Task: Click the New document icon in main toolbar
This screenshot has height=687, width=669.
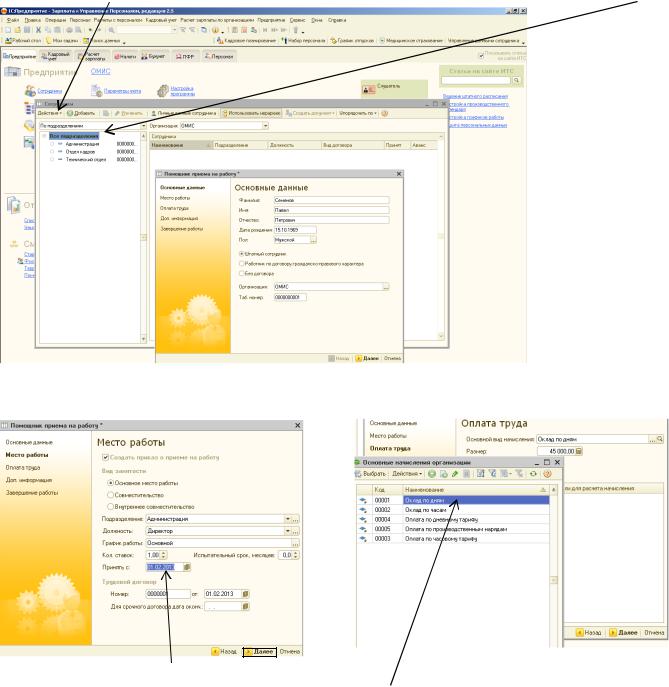Action: tap(7, 30)
